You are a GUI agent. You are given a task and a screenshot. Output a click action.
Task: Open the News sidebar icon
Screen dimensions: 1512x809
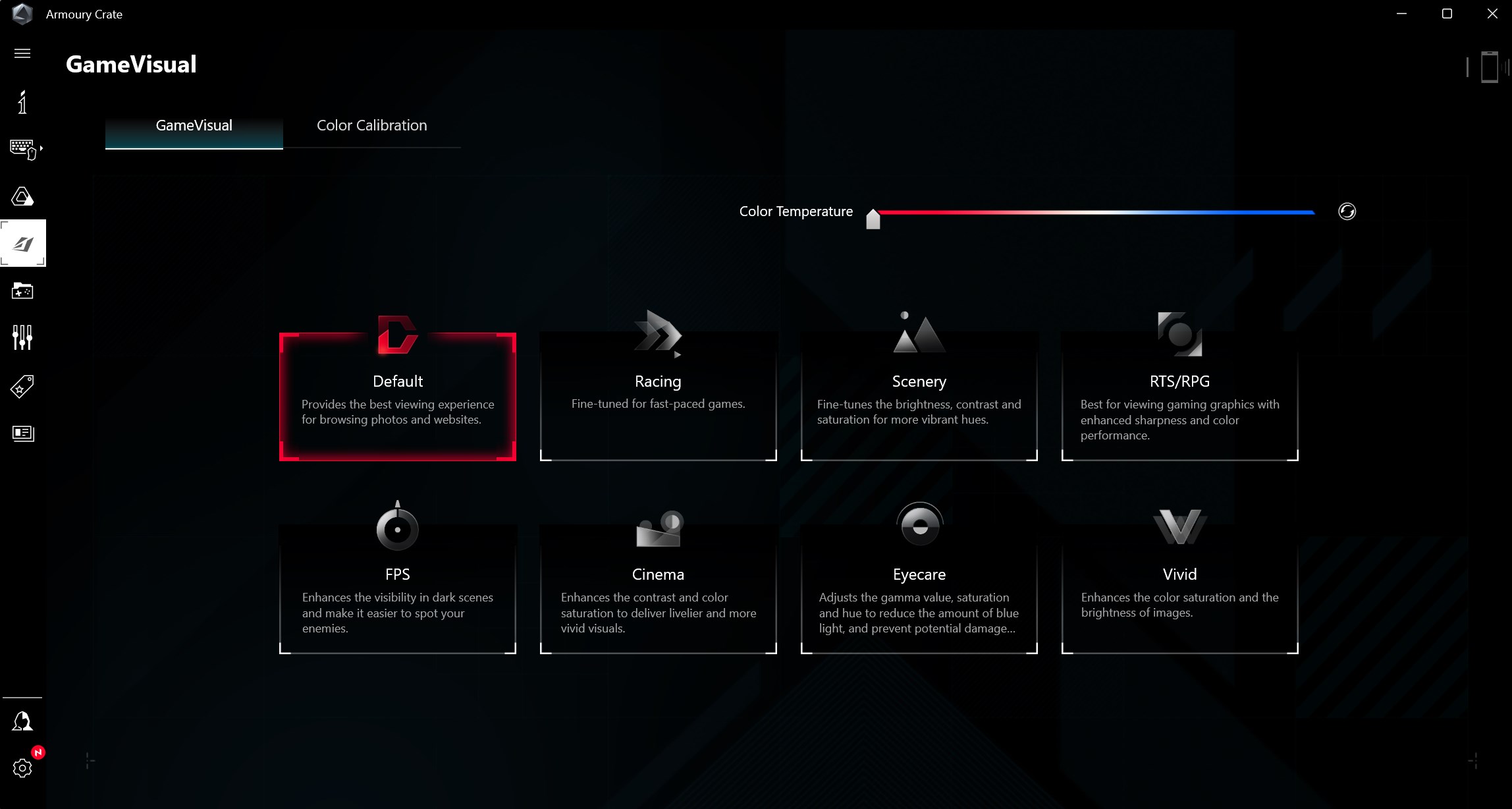click(22, 433)
